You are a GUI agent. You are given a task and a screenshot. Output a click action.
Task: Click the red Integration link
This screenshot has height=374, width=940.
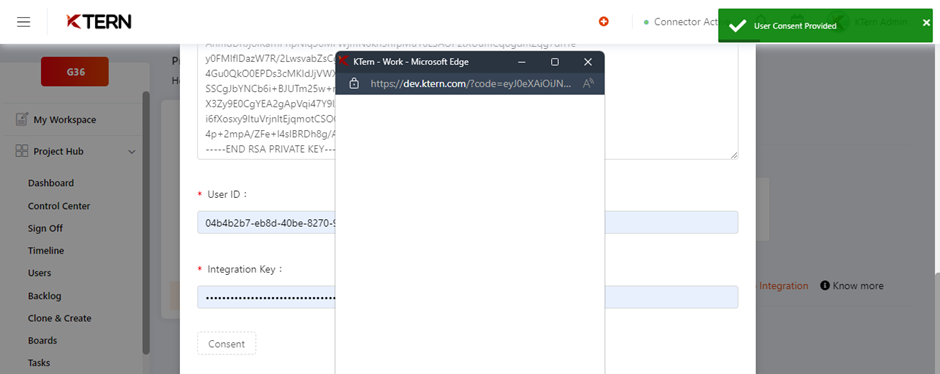tap(784, 286)
